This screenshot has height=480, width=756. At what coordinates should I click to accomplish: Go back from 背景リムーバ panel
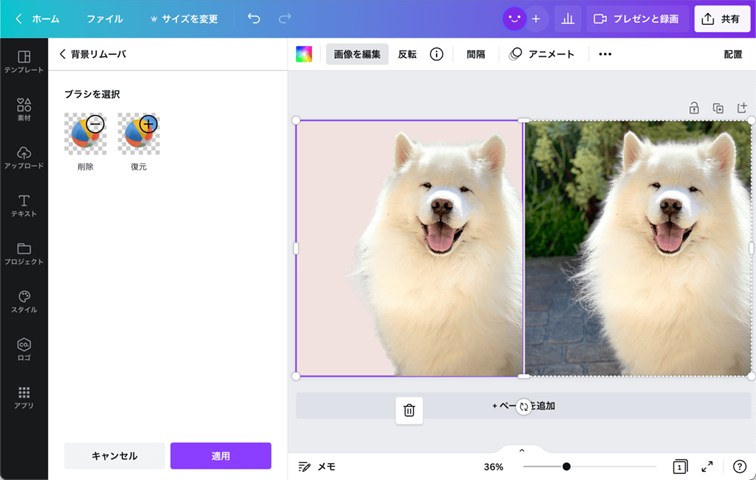[63, 54]
